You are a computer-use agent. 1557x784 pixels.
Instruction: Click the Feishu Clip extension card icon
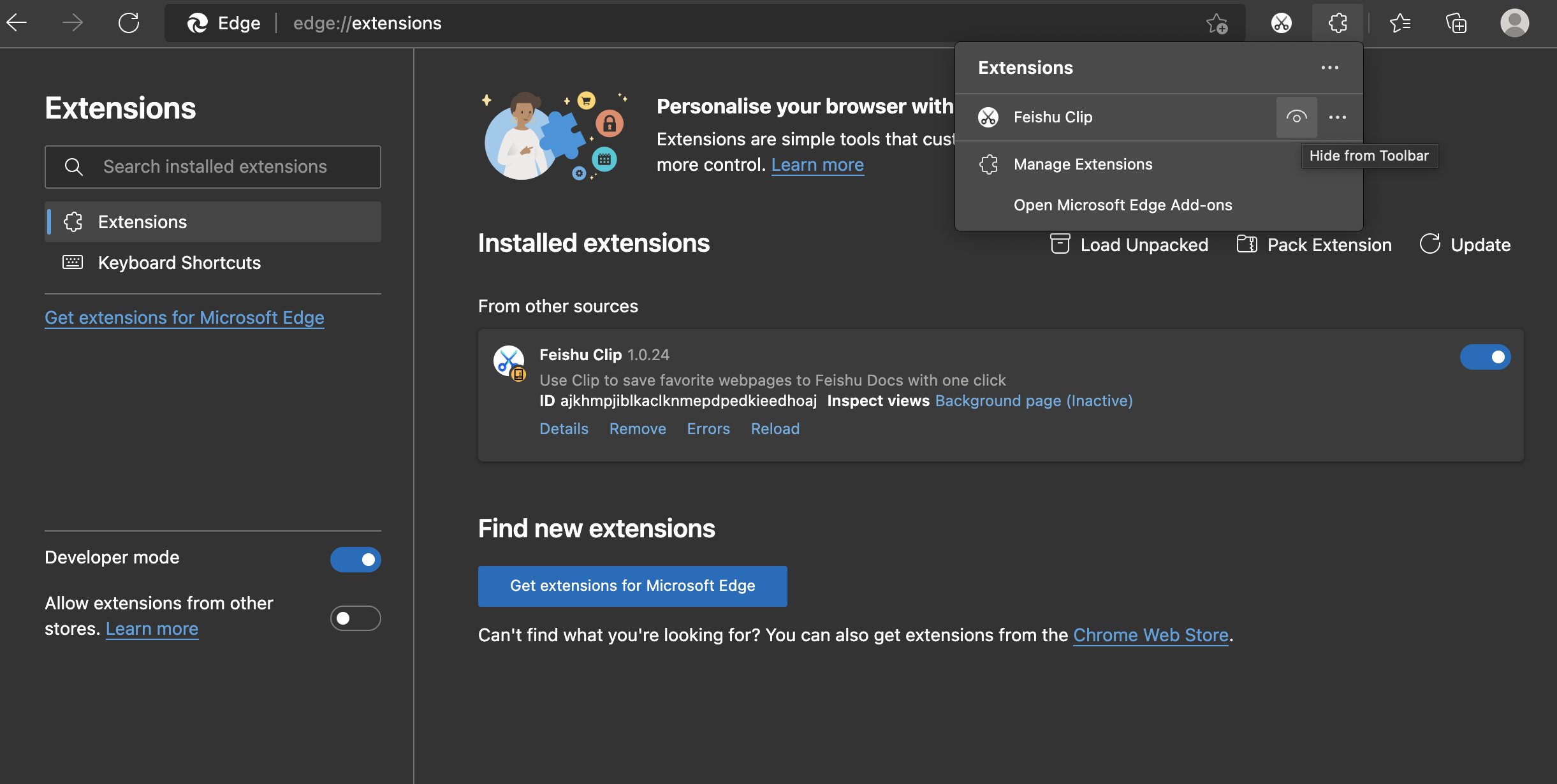click(509, 362)
